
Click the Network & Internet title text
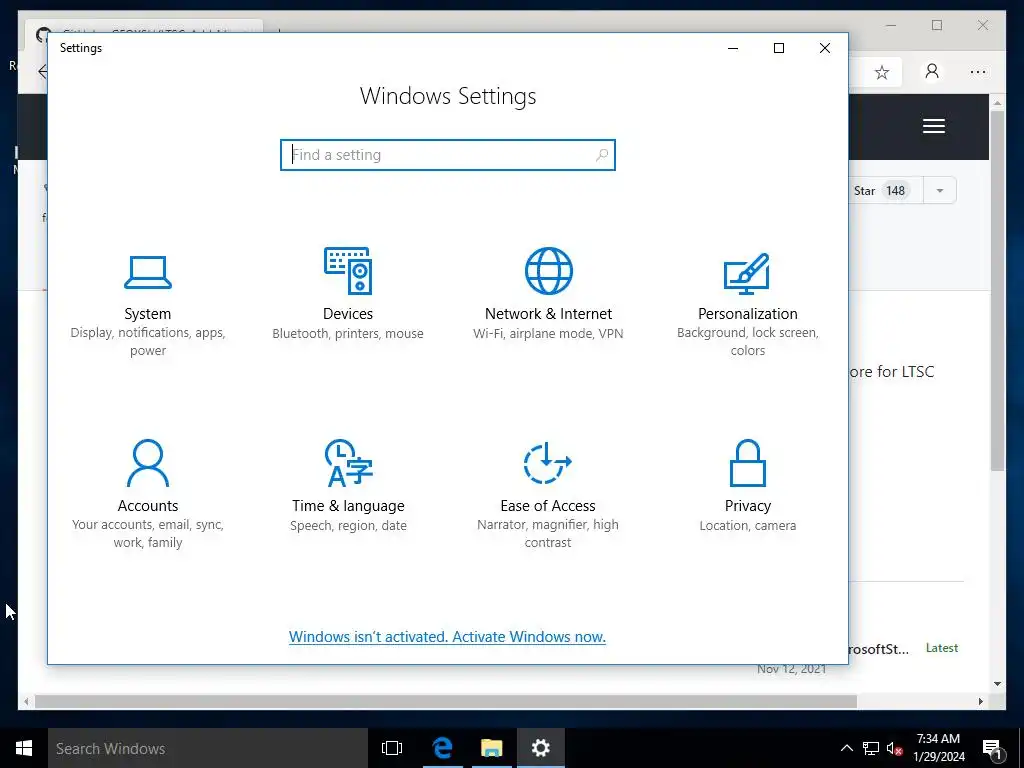pos(549,313)
